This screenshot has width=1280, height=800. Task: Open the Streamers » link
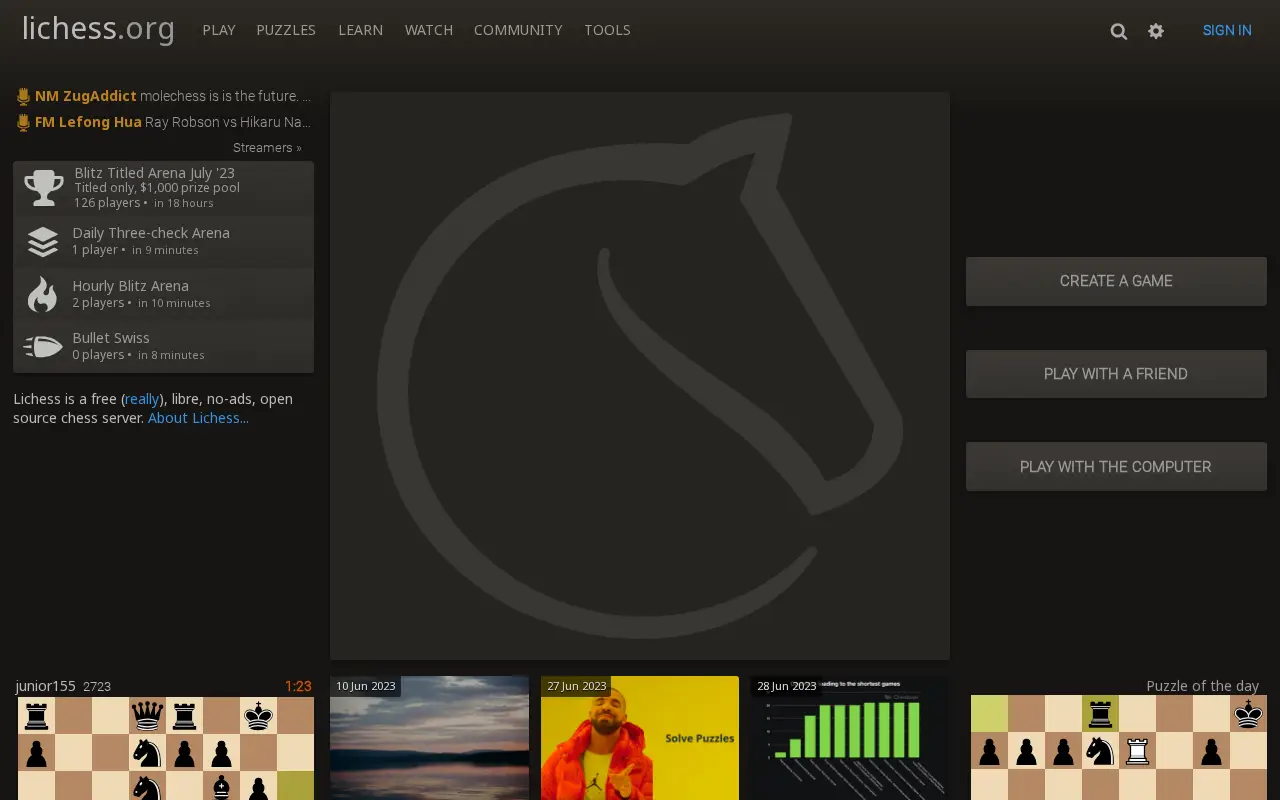point(267,148)
